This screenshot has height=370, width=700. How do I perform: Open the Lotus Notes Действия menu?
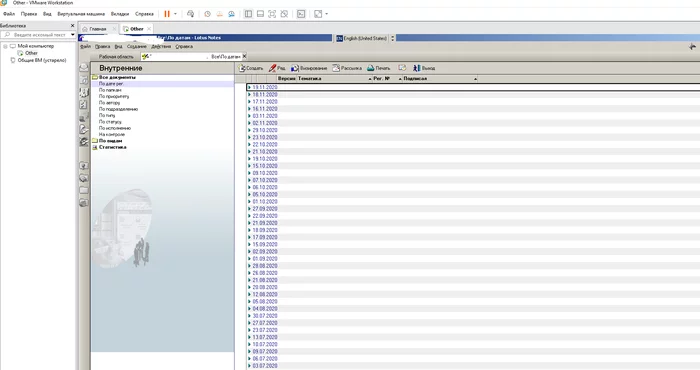pos(161,46)
